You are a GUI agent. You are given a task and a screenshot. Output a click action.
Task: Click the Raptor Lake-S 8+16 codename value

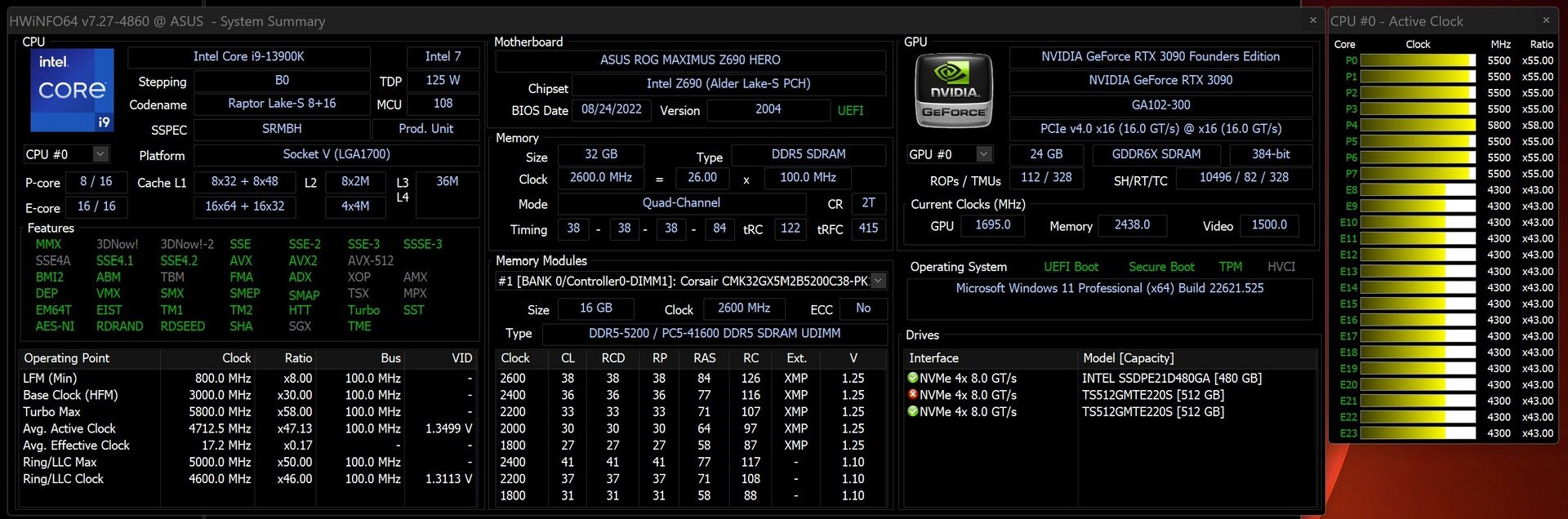(x=282, y=104)
